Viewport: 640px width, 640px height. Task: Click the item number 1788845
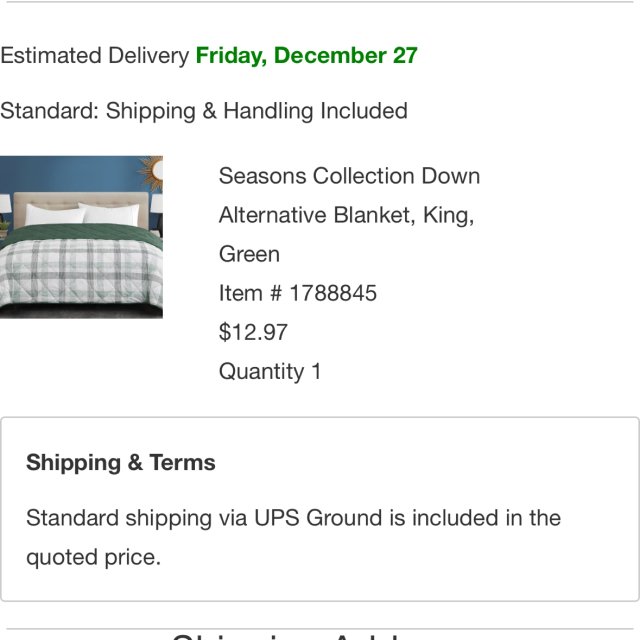point(333,293)
